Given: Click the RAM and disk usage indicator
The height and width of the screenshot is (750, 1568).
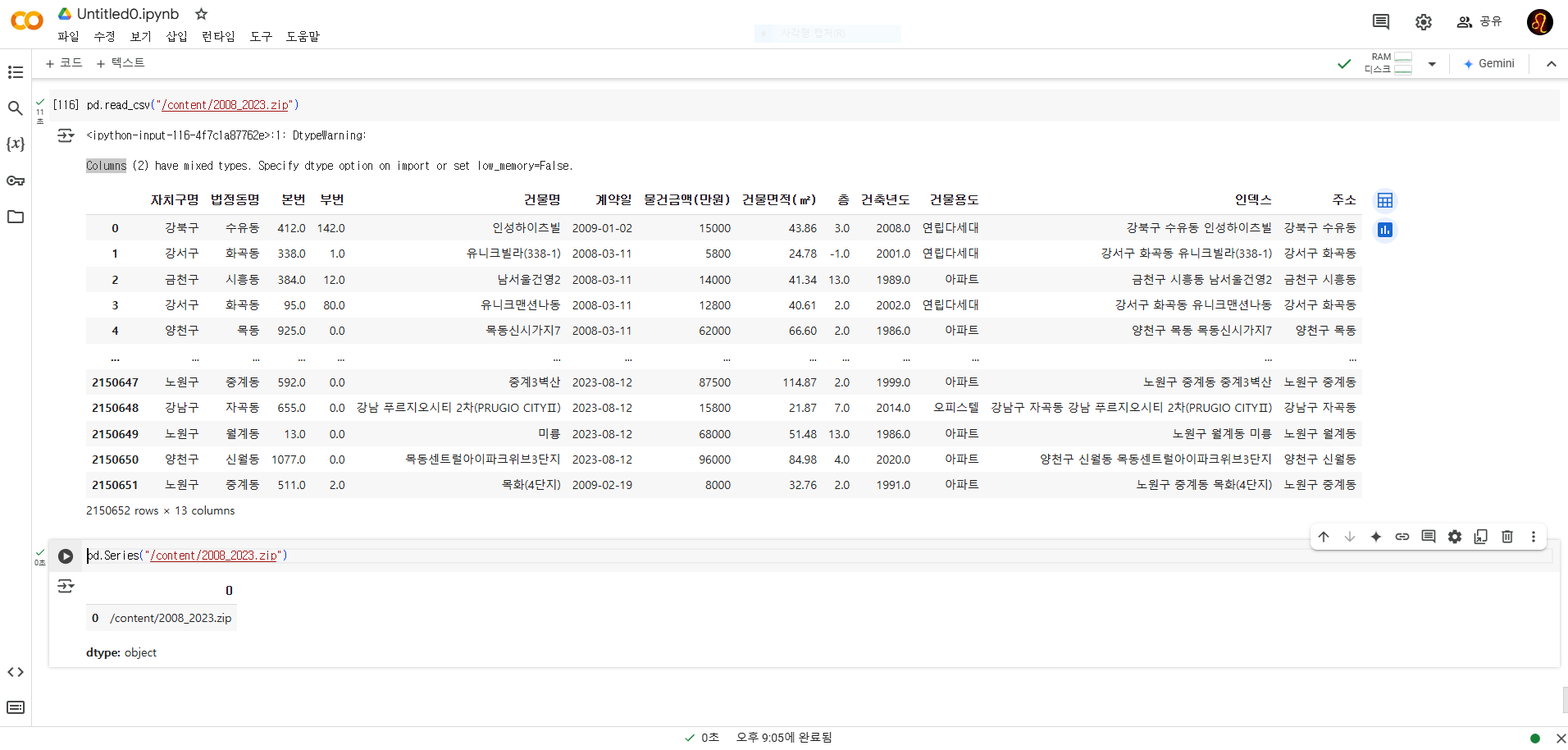Looking at the screenshot, I should tap(1388, 63).
